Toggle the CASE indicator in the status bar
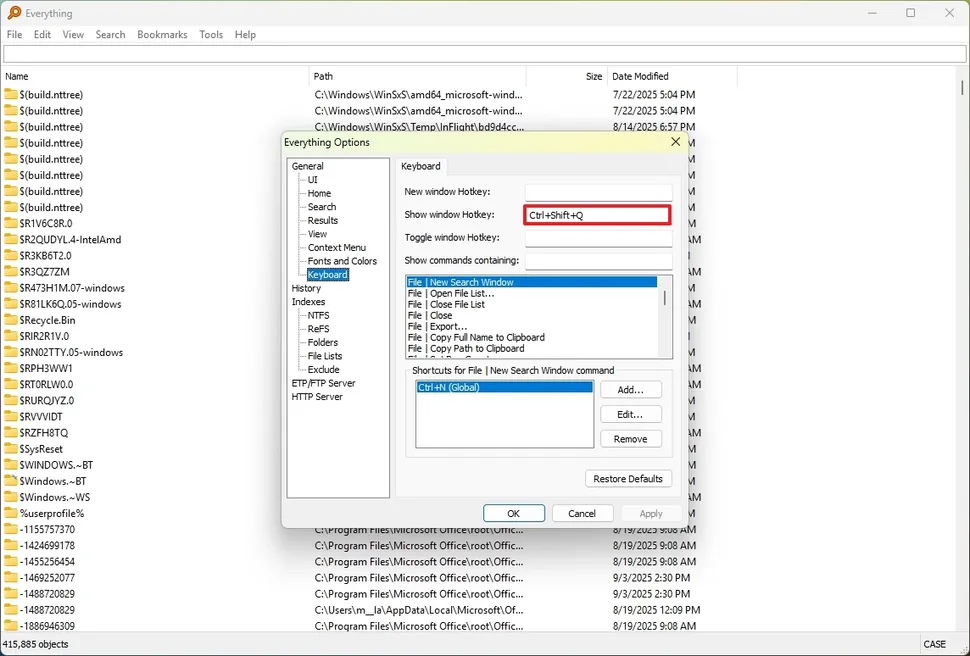Viewport: 970px width, 656px height. 934,644
